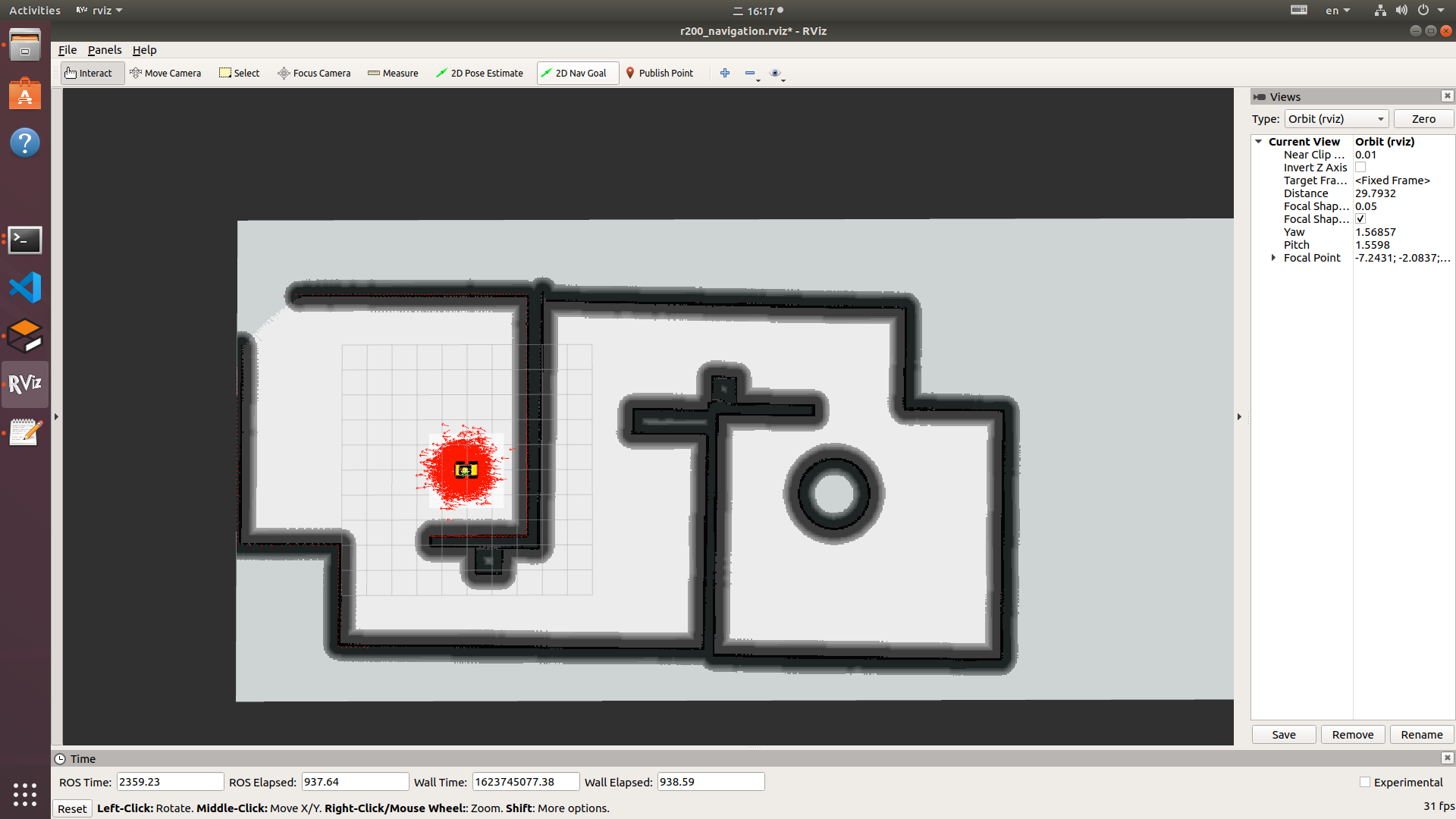Open Files from the Ubuntu dock
1456x819 pixels.
pos(25,45)
